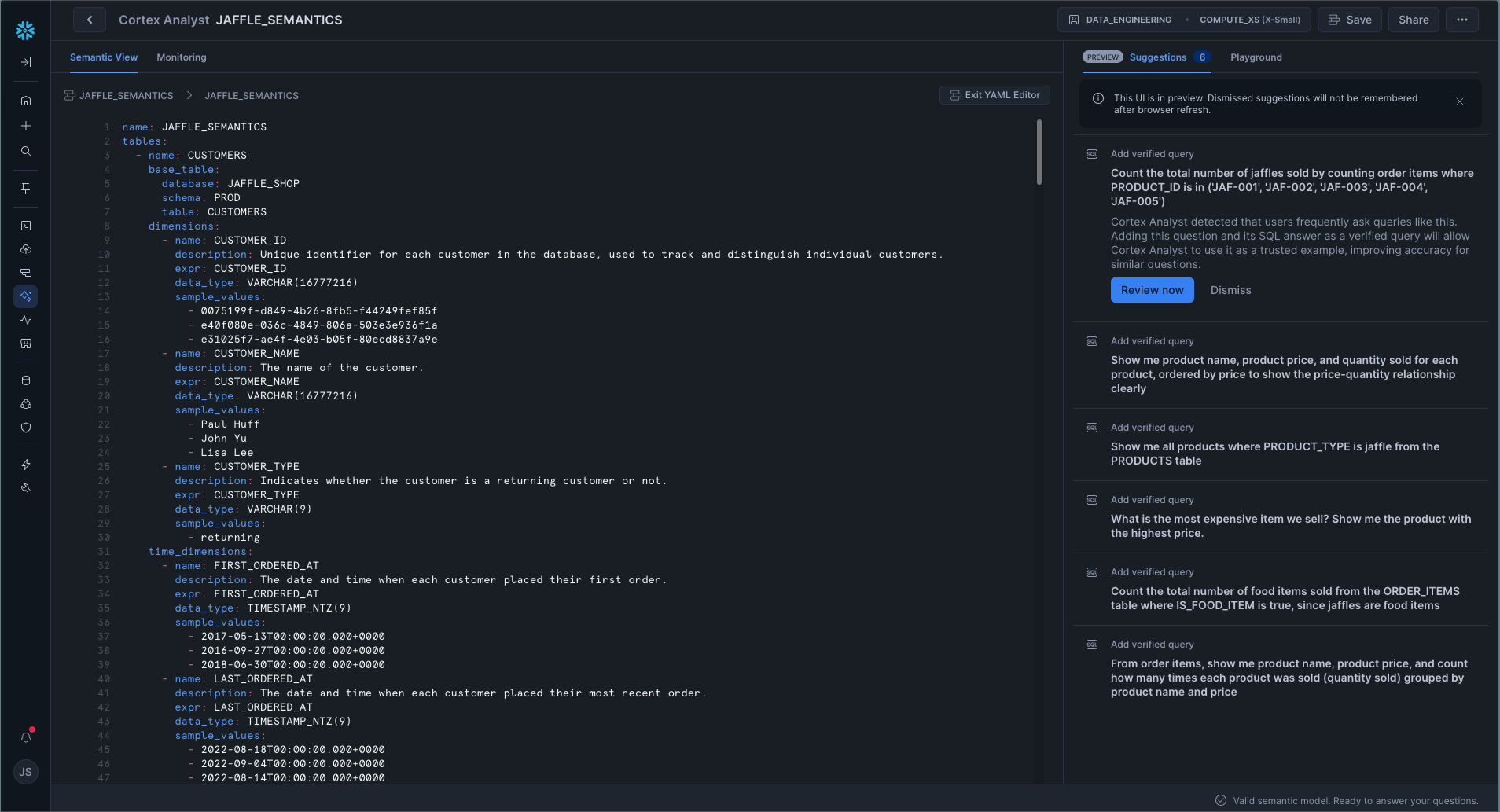The height and width of the screenshot is (812, 1500).
Task: Click the 'dimensions:' YAML line
Action: click(x=184, y=226)
